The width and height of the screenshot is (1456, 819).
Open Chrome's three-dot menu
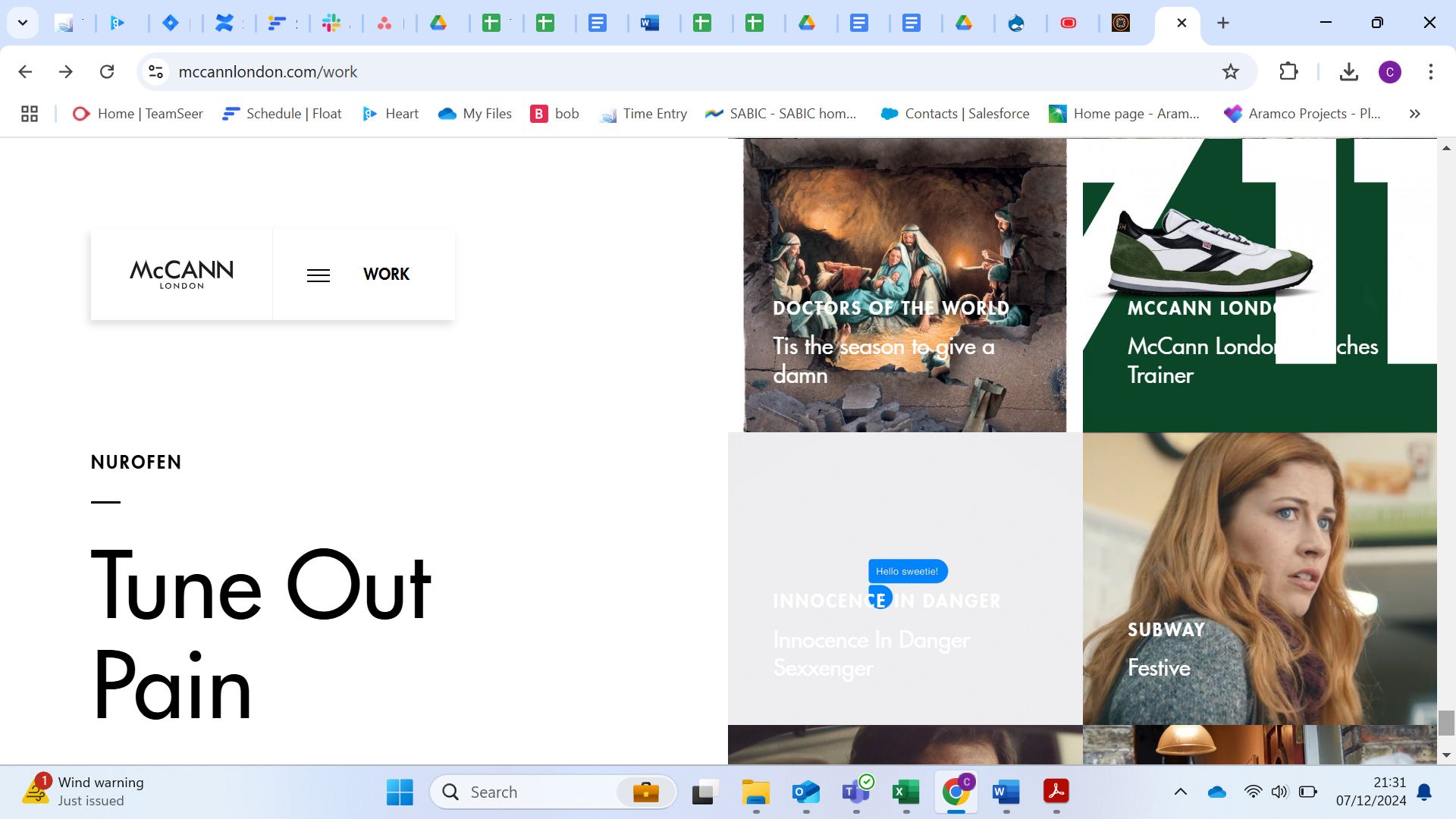pos(1431,71)
